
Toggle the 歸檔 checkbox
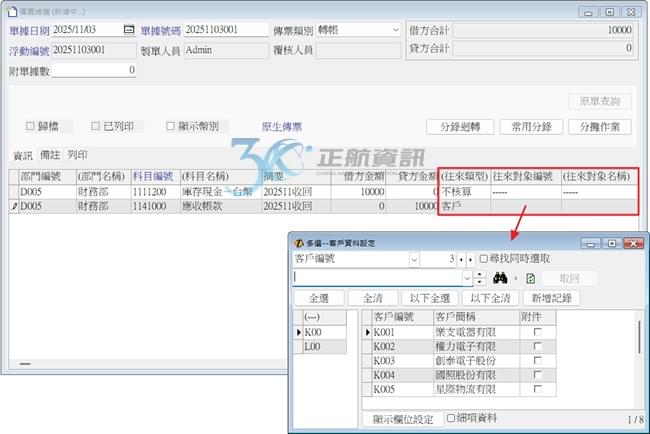pyautogui.click(x=30, y=126)
